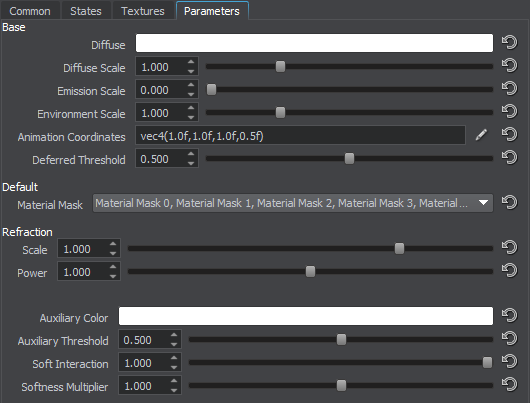
Task: Go to the Common tab
Action: [30, 11]
